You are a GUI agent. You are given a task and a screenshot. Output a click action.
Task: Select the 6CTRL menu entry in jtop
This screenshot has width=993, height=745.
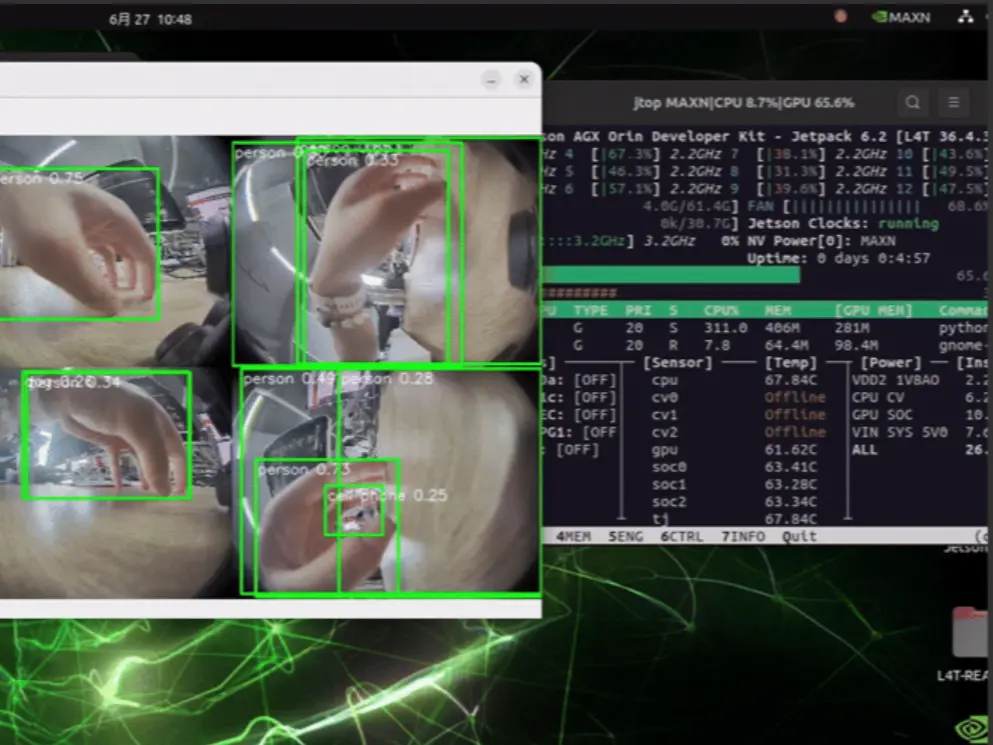pos(681,537)
